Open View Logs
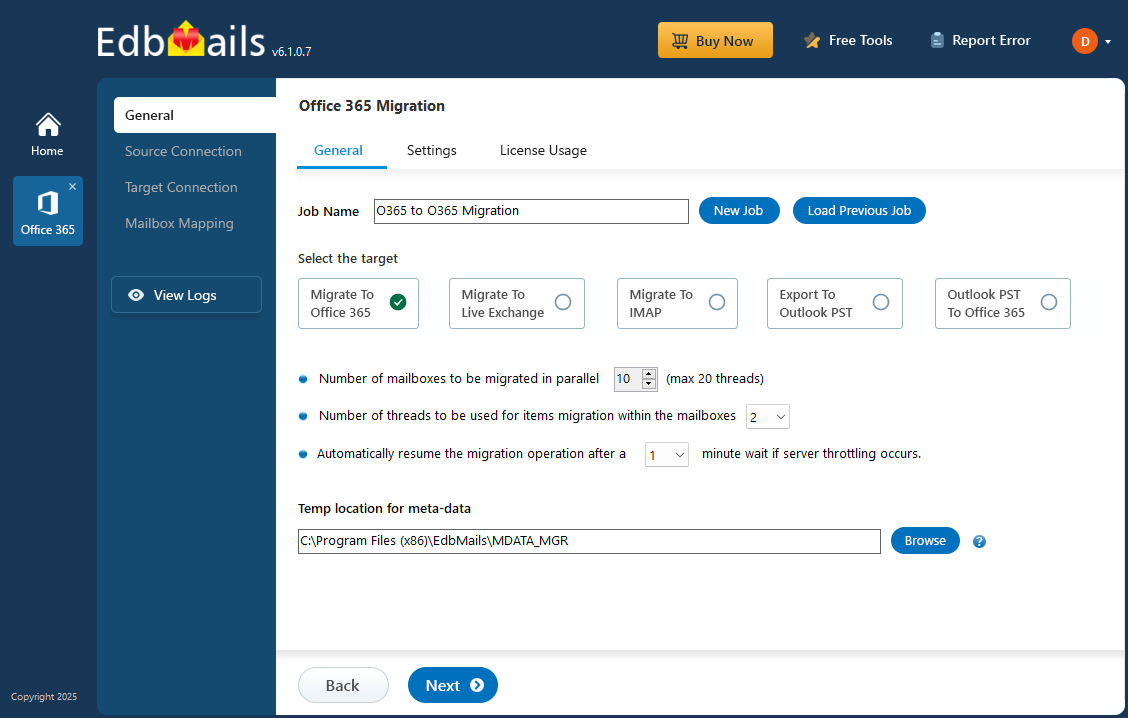This screenshot has height=718, width=1128. [x=186, y=294]
